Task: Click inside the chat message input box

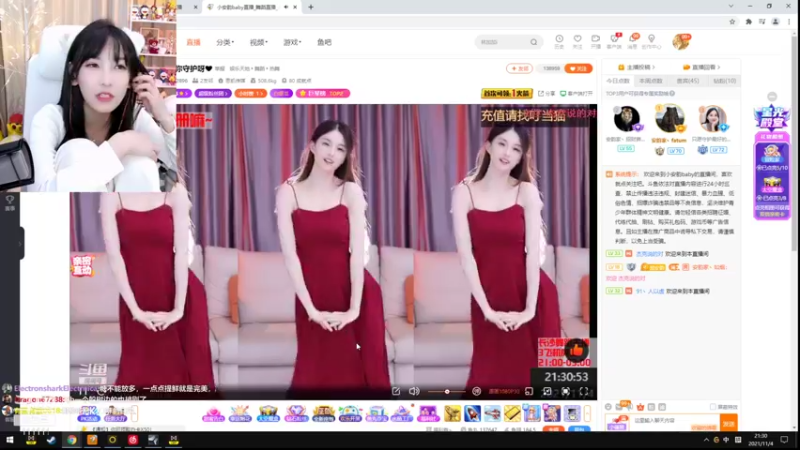Action: pyautogui.click(x=674, y=422)
